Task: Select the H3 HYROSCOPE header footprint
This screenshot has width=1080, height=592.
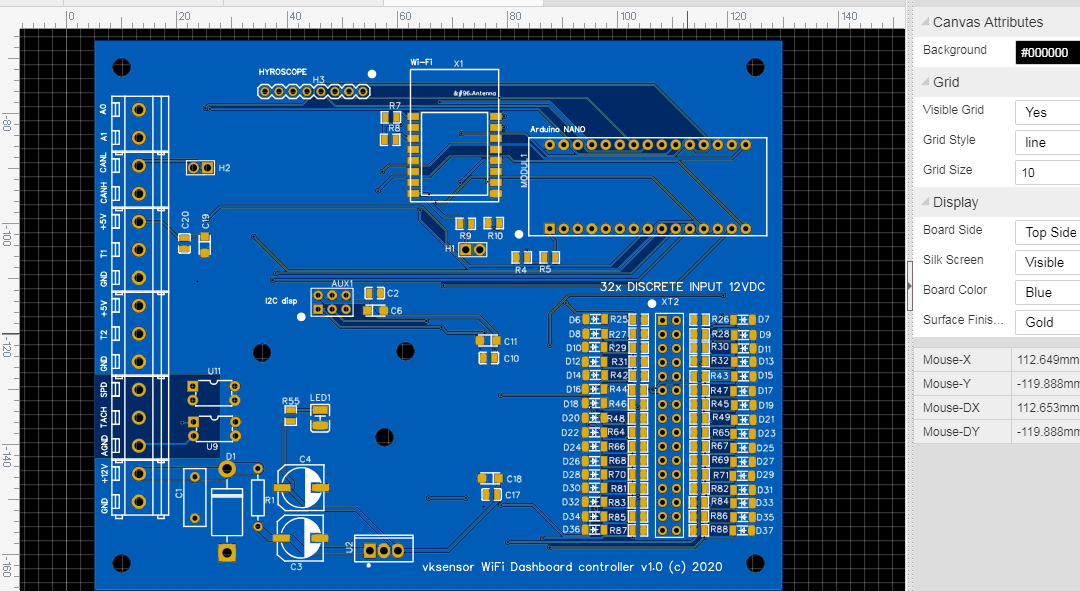Action: [312, 92]
